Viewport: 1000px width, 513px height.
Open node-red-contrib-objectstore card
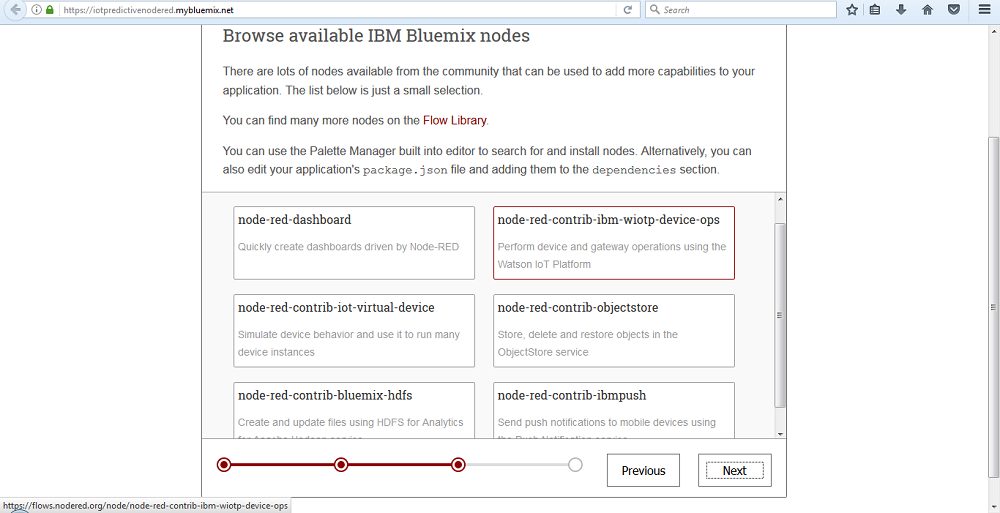[x=614, y=331]
